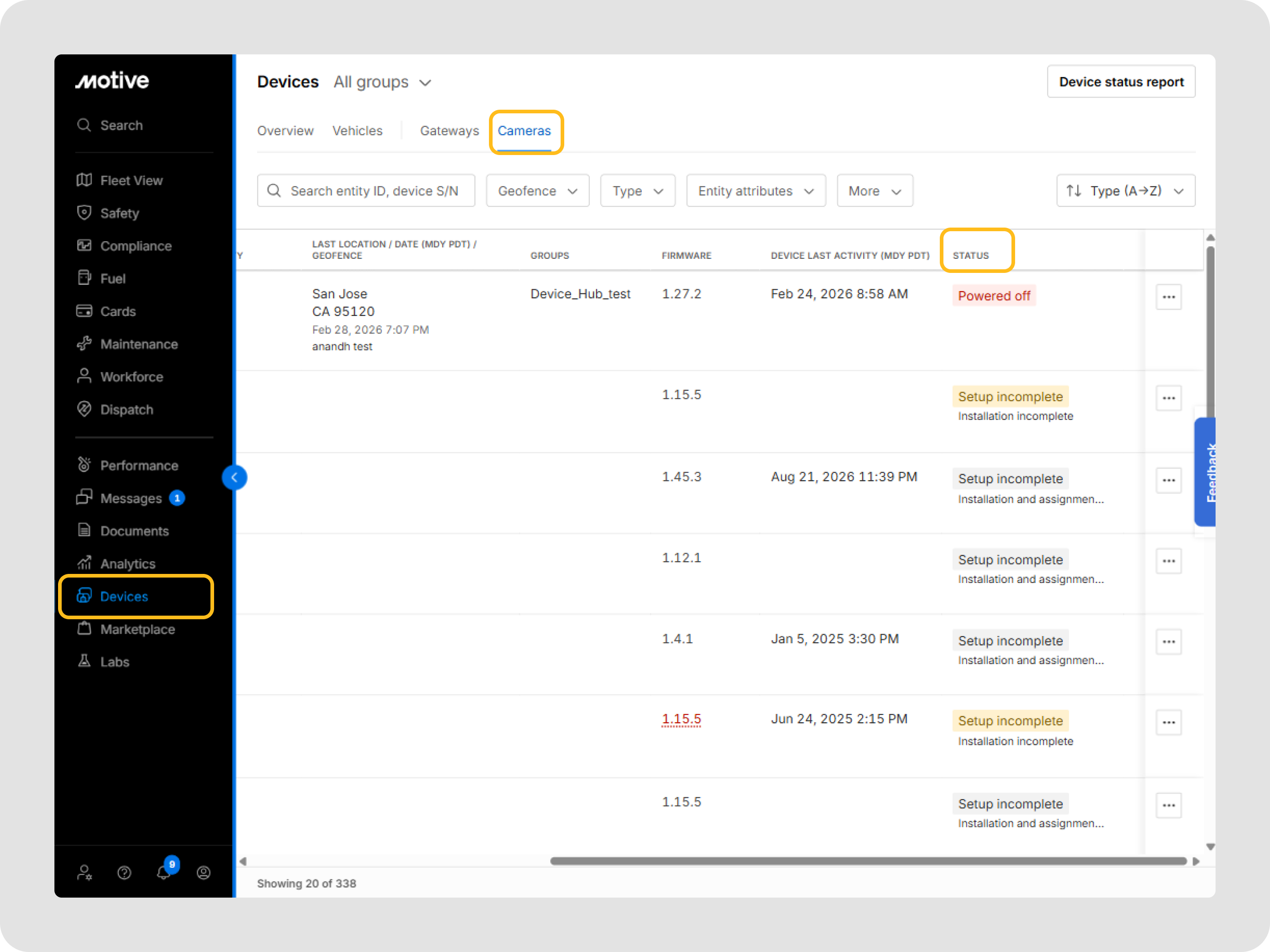
Task: Click Search in the sidebar
Action: coord(110,125)
